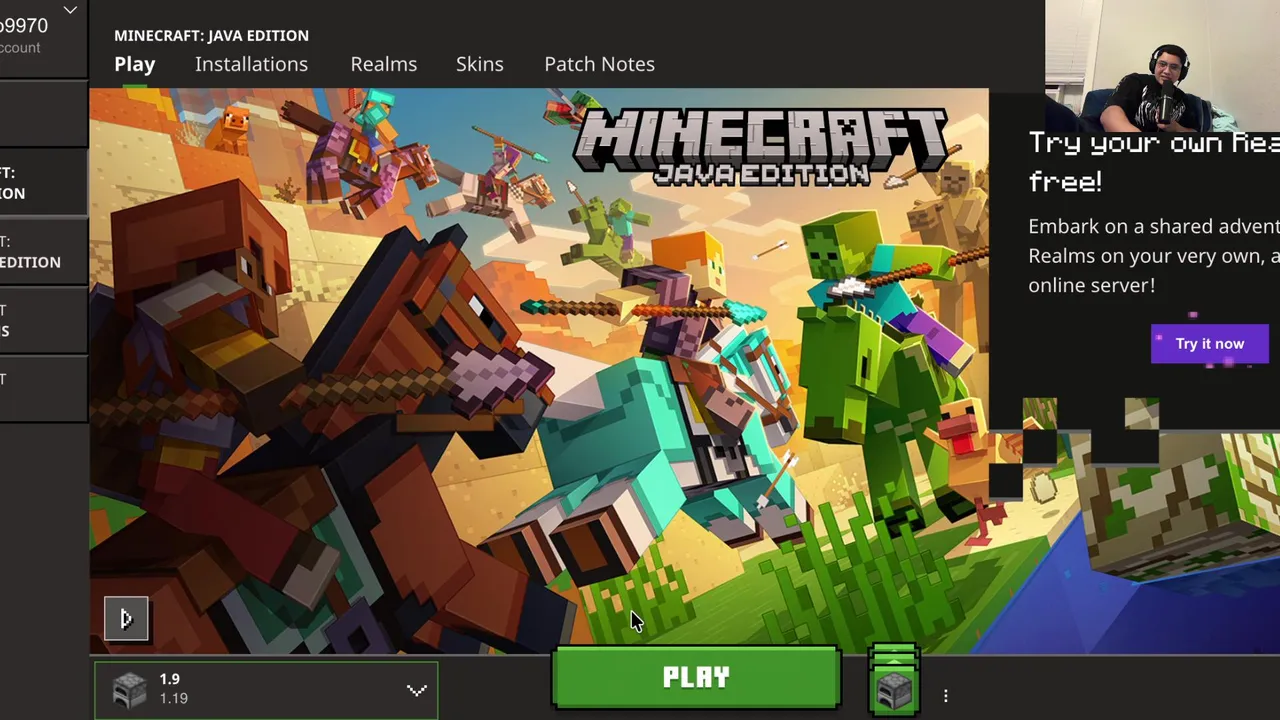Click the MINECRAFT: JAVA EDITION title
Image resolution: width=1280 pixels, height=720 pixels.
[x=211, y=35]
